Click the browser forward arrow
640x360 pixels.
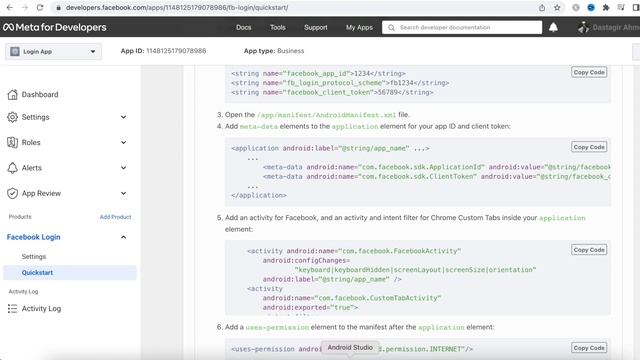[24, 7]
